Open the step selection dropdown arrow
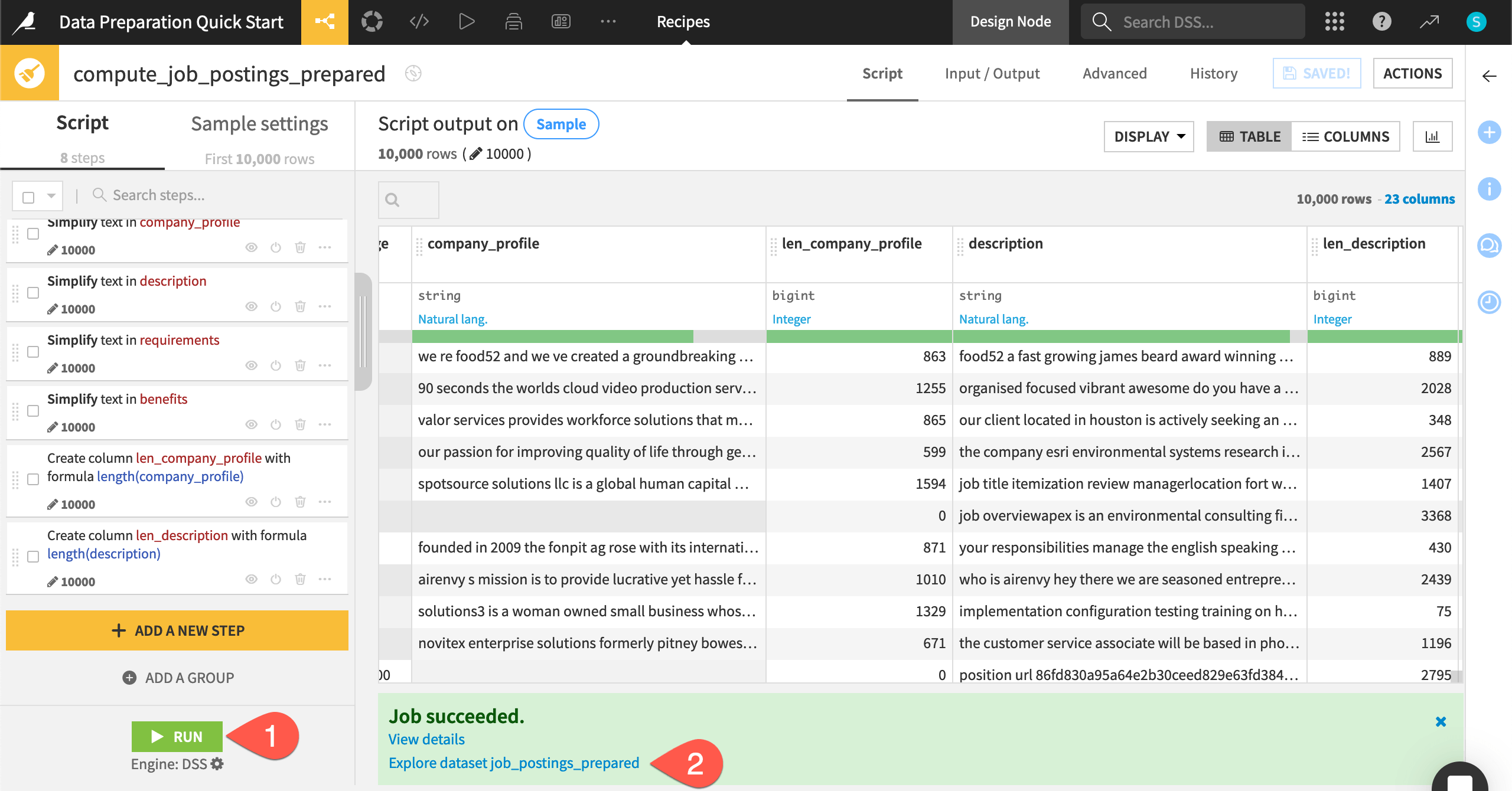Image resolution: width=1512 pixels, height=791 pixels. point(51,196)
